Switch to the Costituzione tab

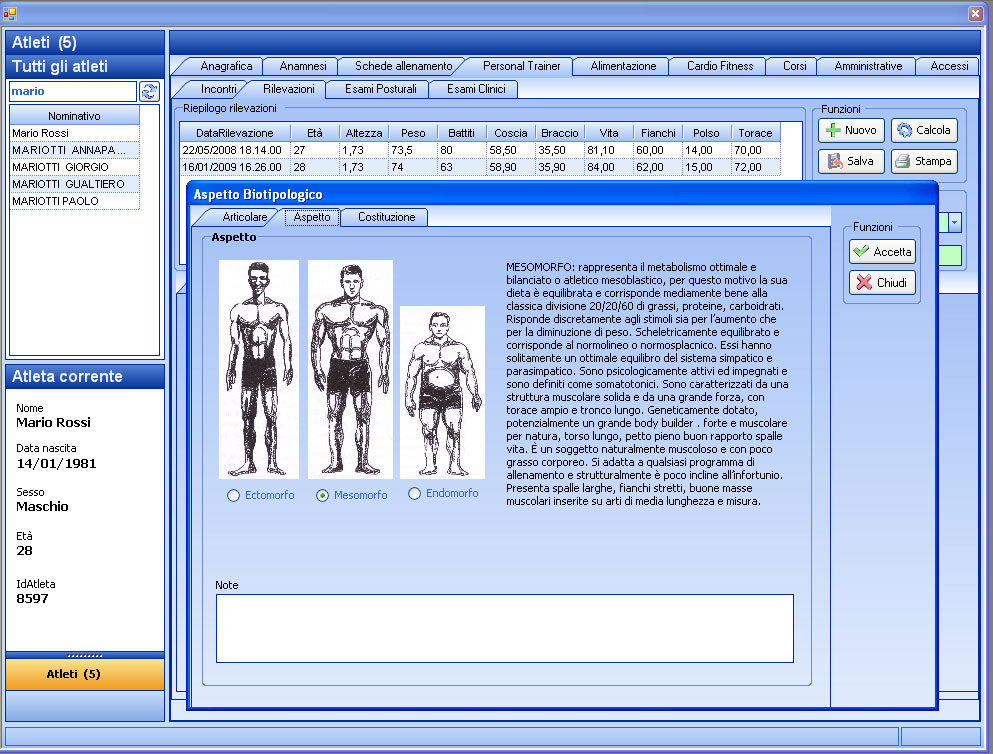pos(386,217)
